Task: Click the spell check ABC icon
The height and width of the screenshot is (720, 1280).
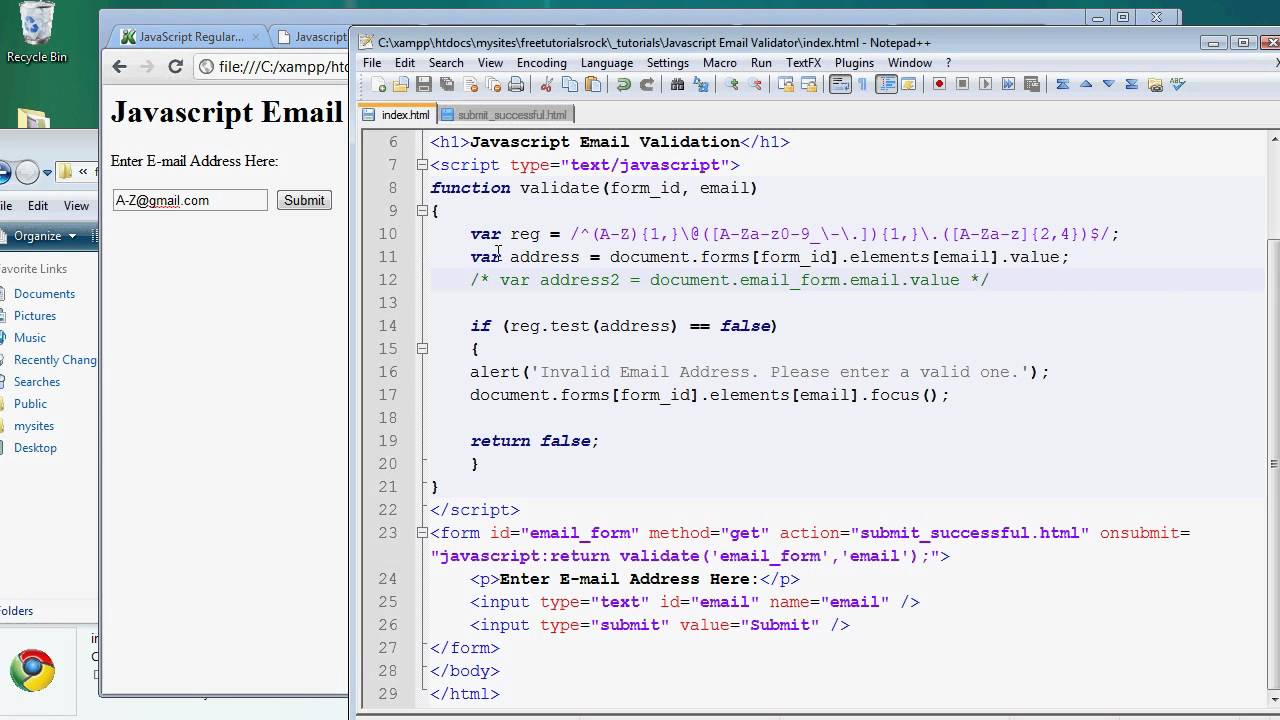Action: click(1178, 85)
